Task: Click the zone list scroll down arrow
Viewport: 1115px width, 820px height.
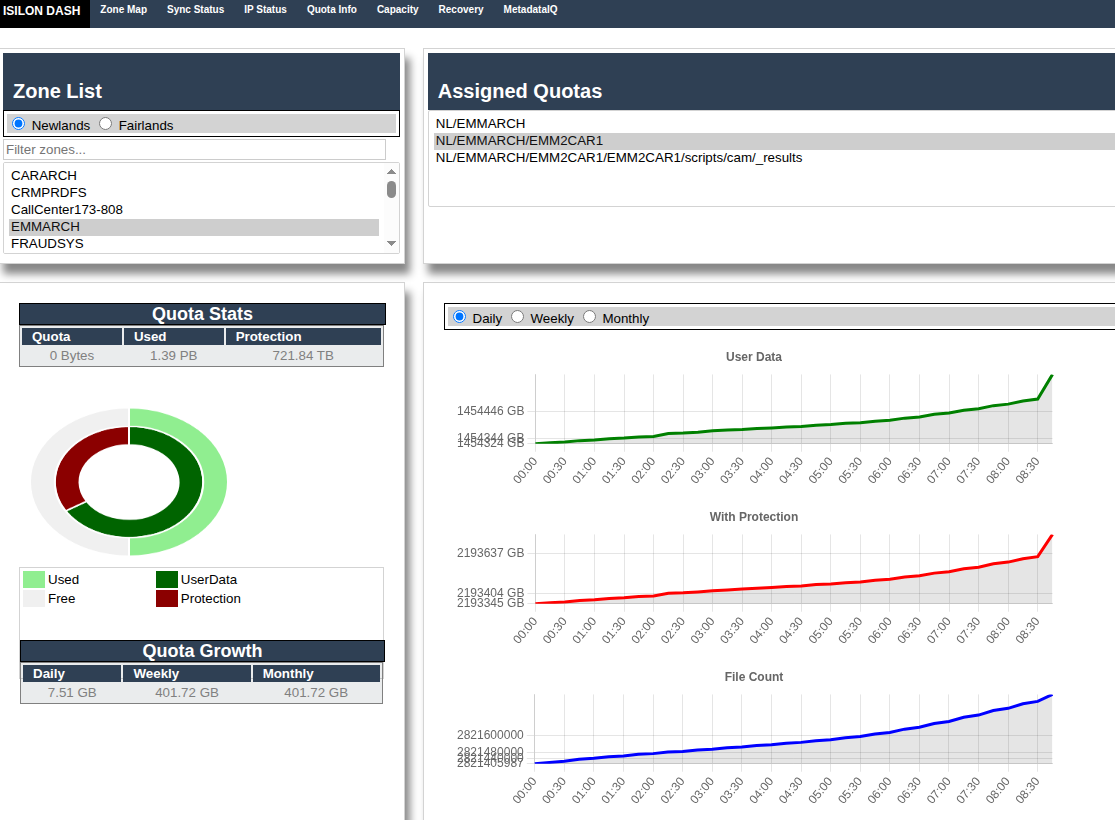Action: 391,243
